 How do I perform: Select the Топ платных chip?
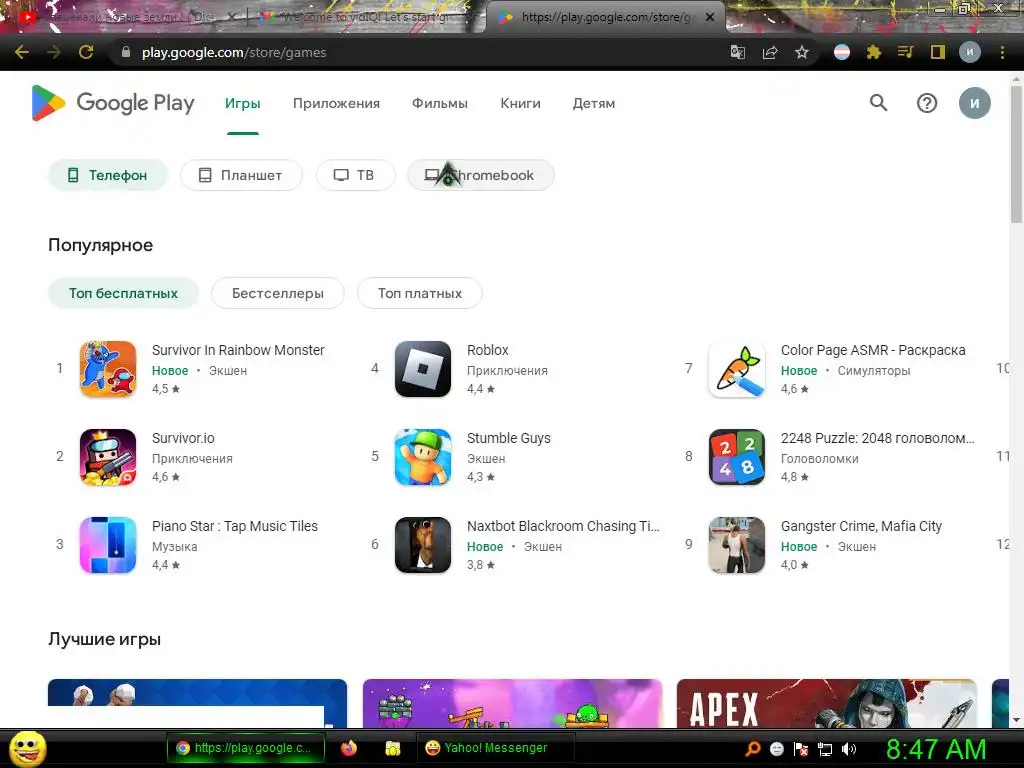tap(420, 293)
